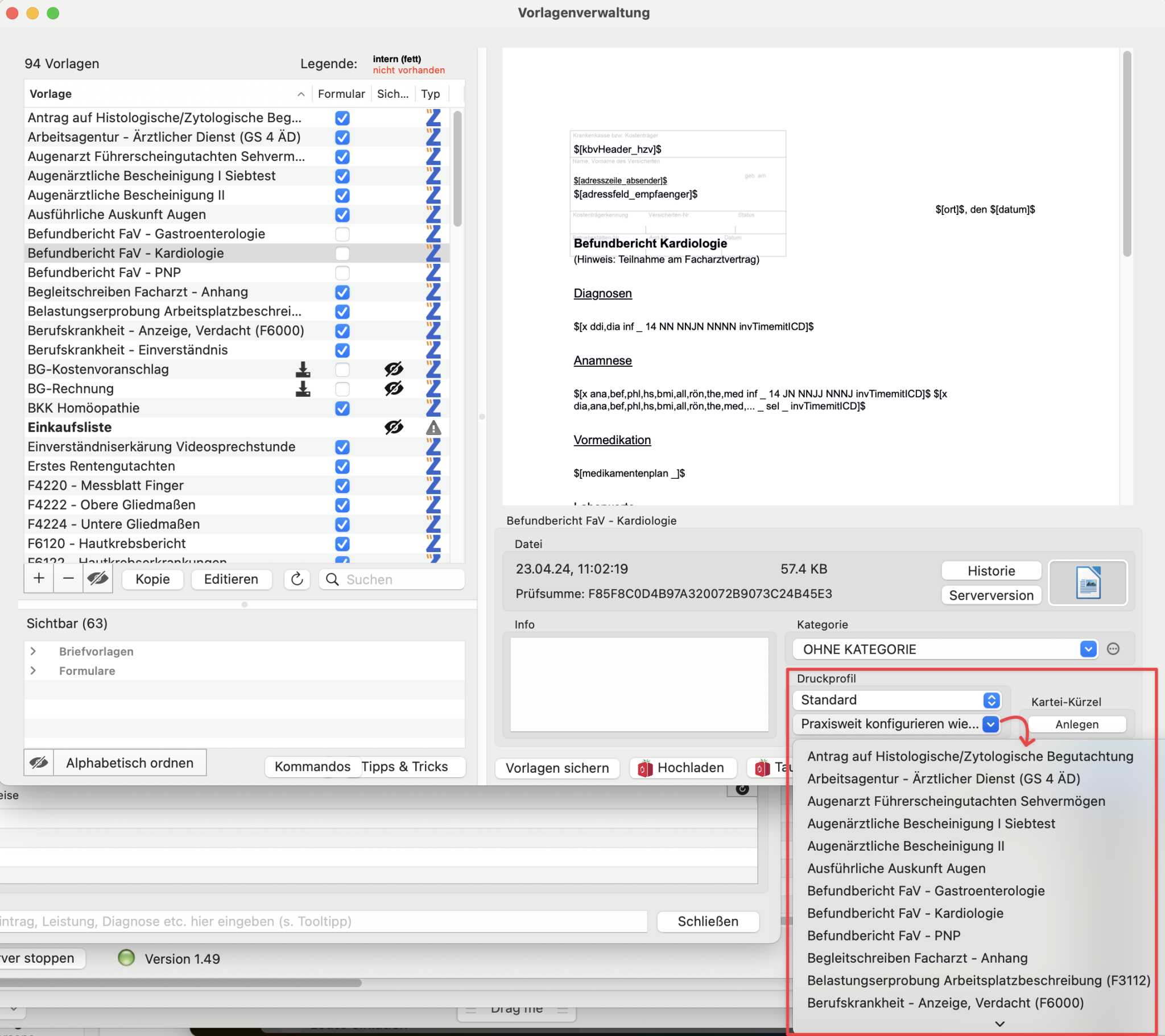
Task: Click the Z type icon for Befundbericht FaV - Kardiologie
Action: click(x=433, y=253)
